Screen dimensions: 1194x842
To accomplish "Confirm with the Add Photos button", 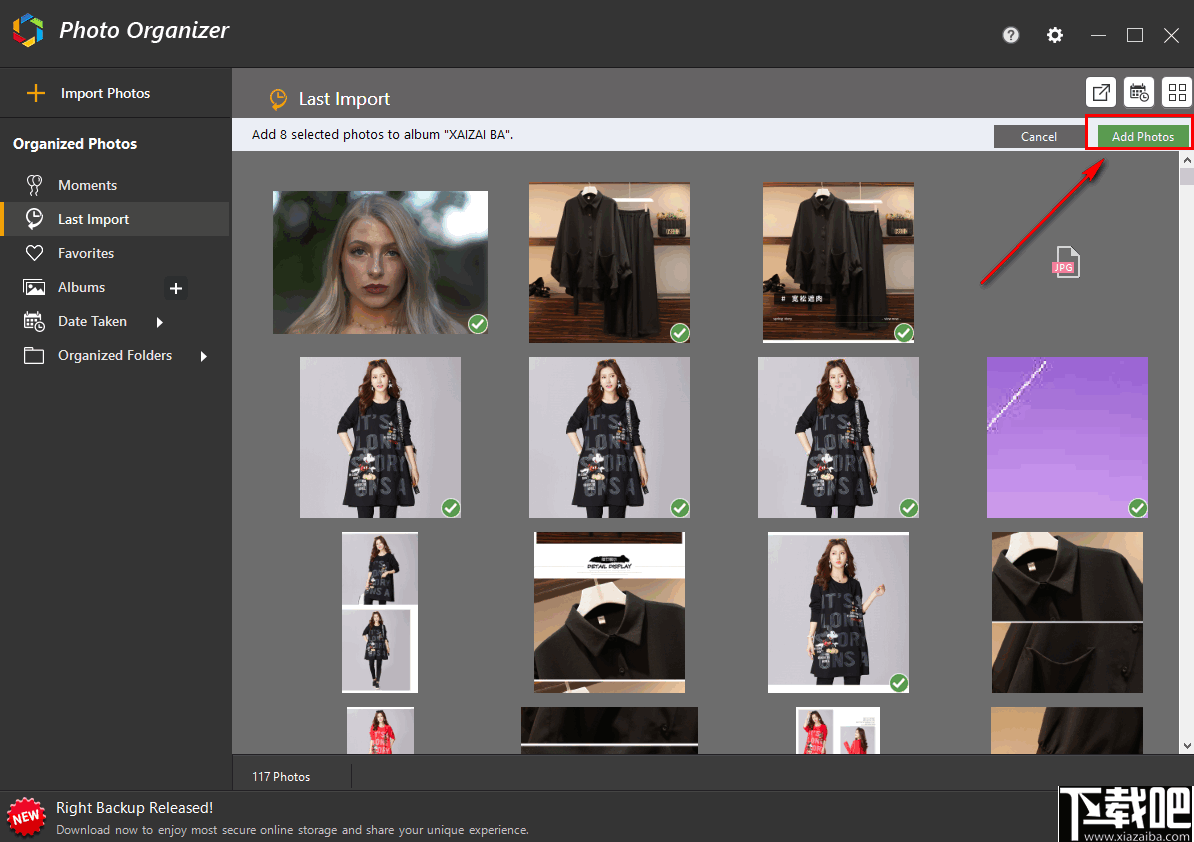I will pyautogui.click(x=1139, y=135).
